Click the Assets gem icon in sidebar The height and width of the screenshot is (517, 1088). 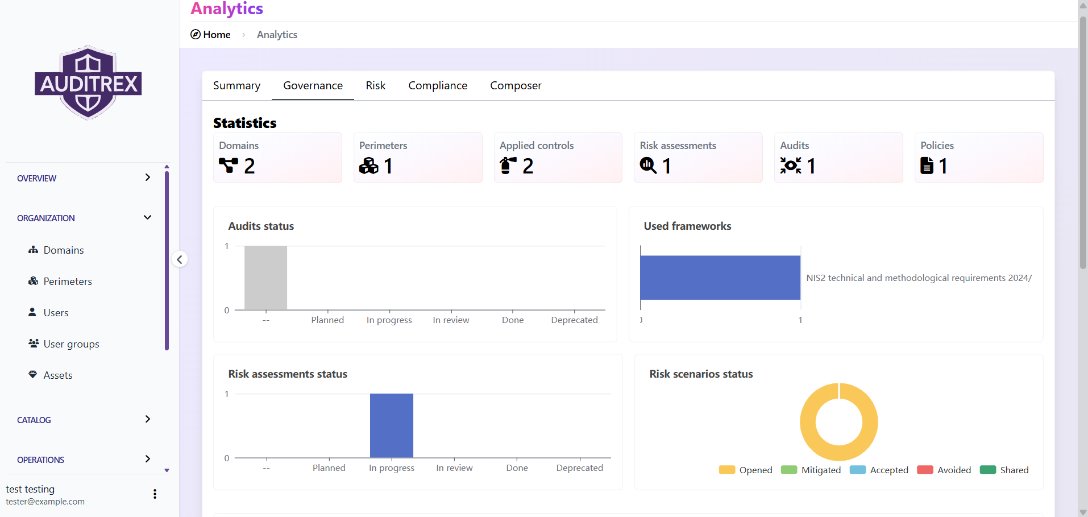33,376
